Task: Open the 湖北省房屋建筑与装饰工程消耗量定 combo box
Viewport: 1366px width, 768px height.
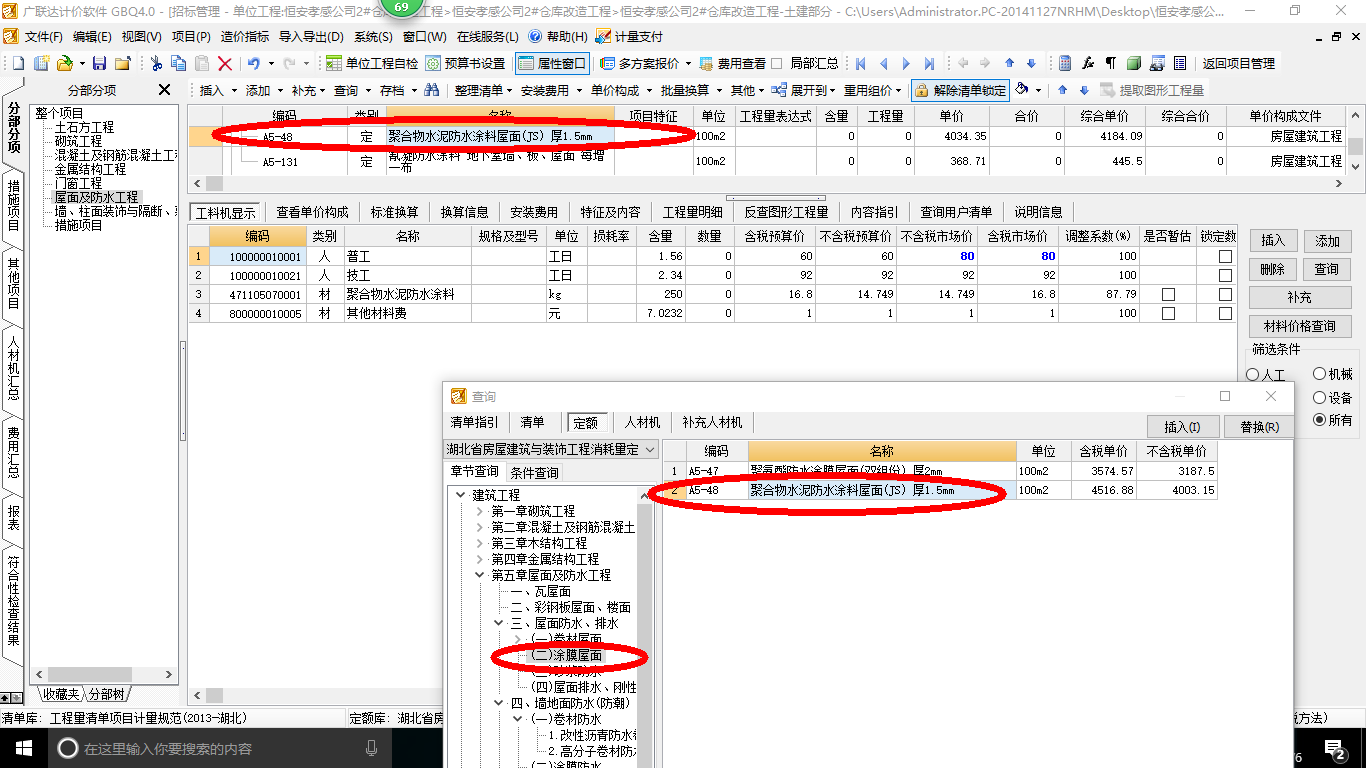Action: [551, 449]
